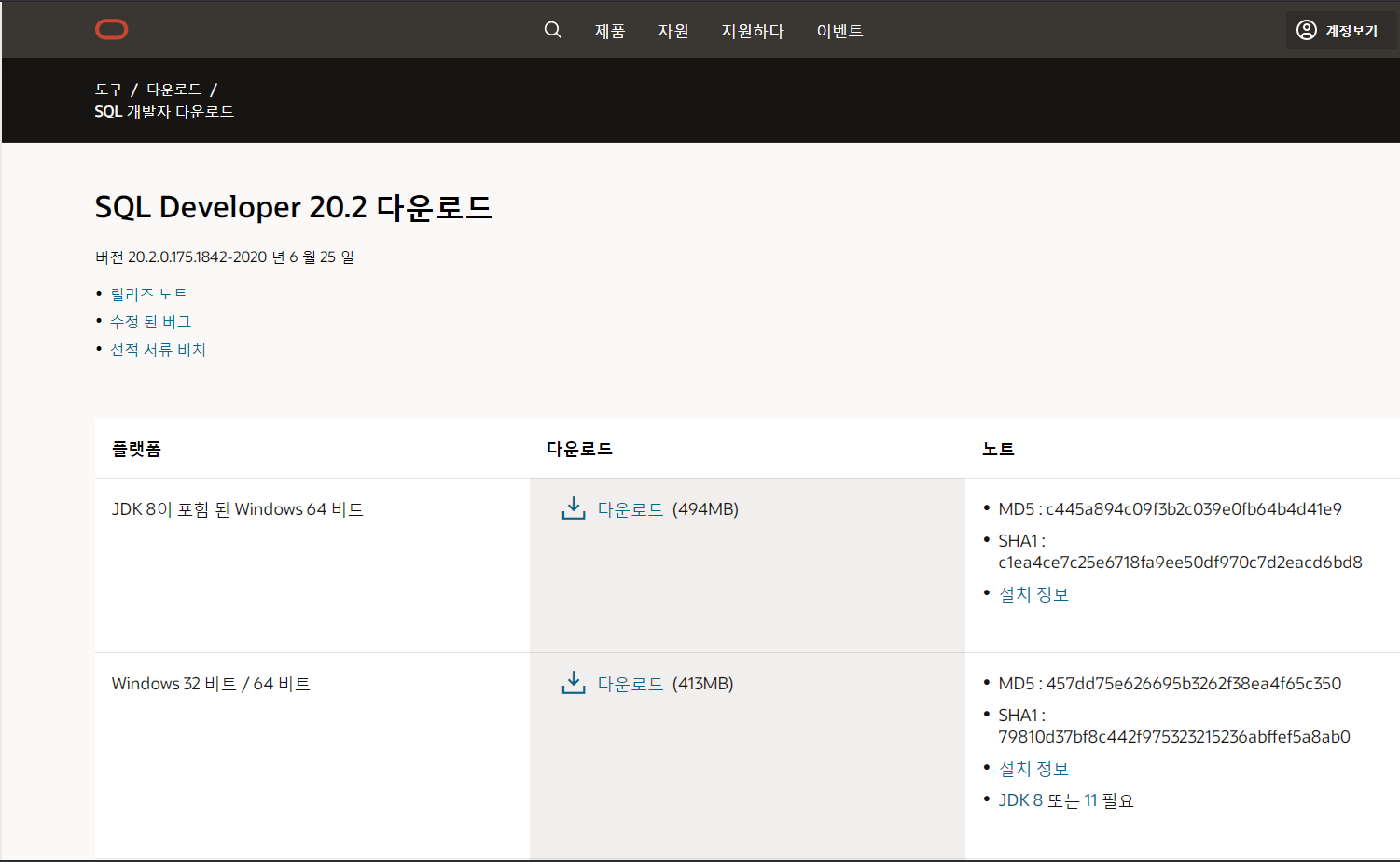
Task: Click the MD5 c445a894c09f3b2c039e0fb64b4d41e9 text
Action: [x=1170, y=509]
